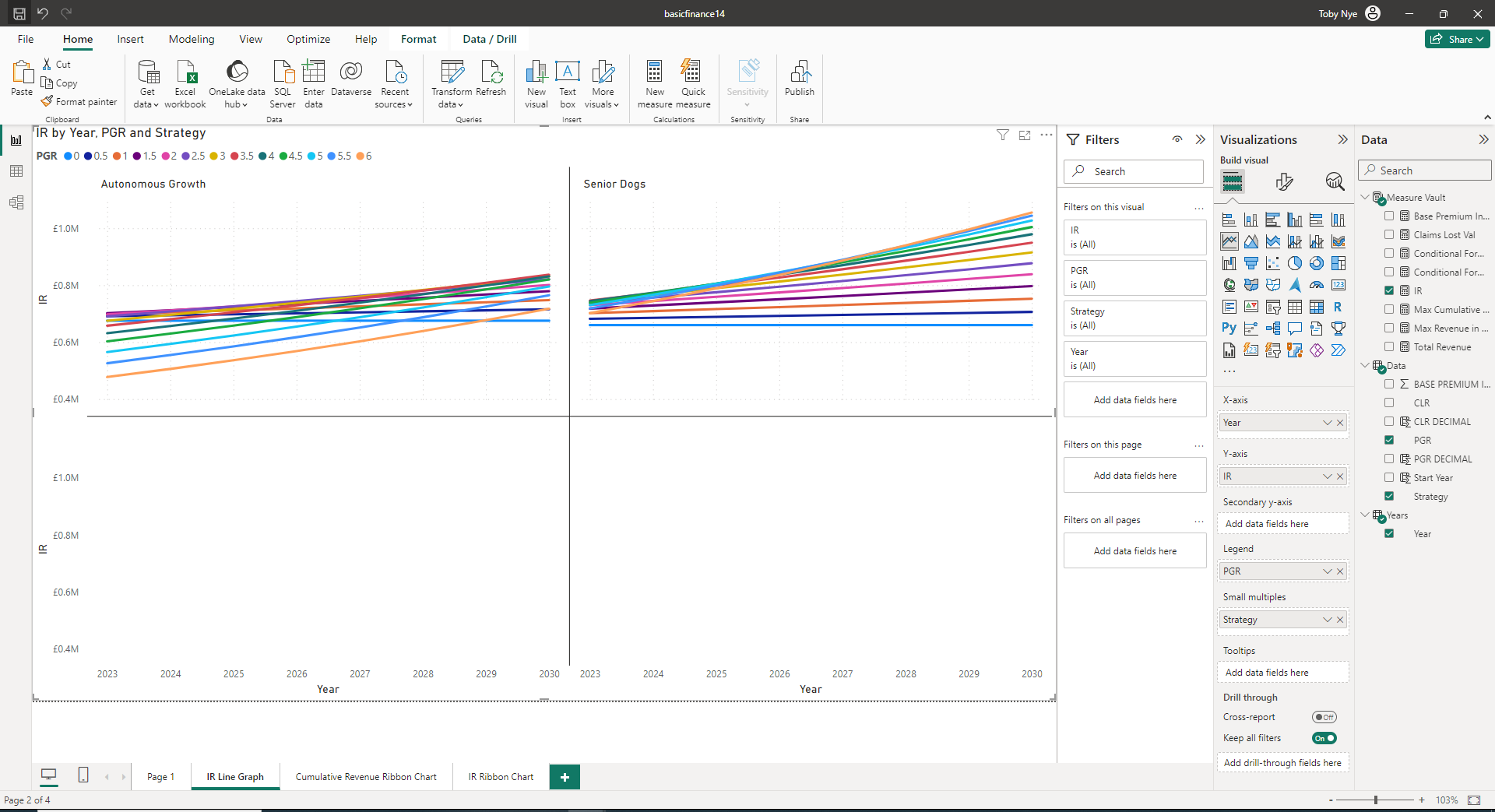Select the R script visual icon
Image resolution: width=1495 pixels, height=812 pixels.
(1338, 307)
